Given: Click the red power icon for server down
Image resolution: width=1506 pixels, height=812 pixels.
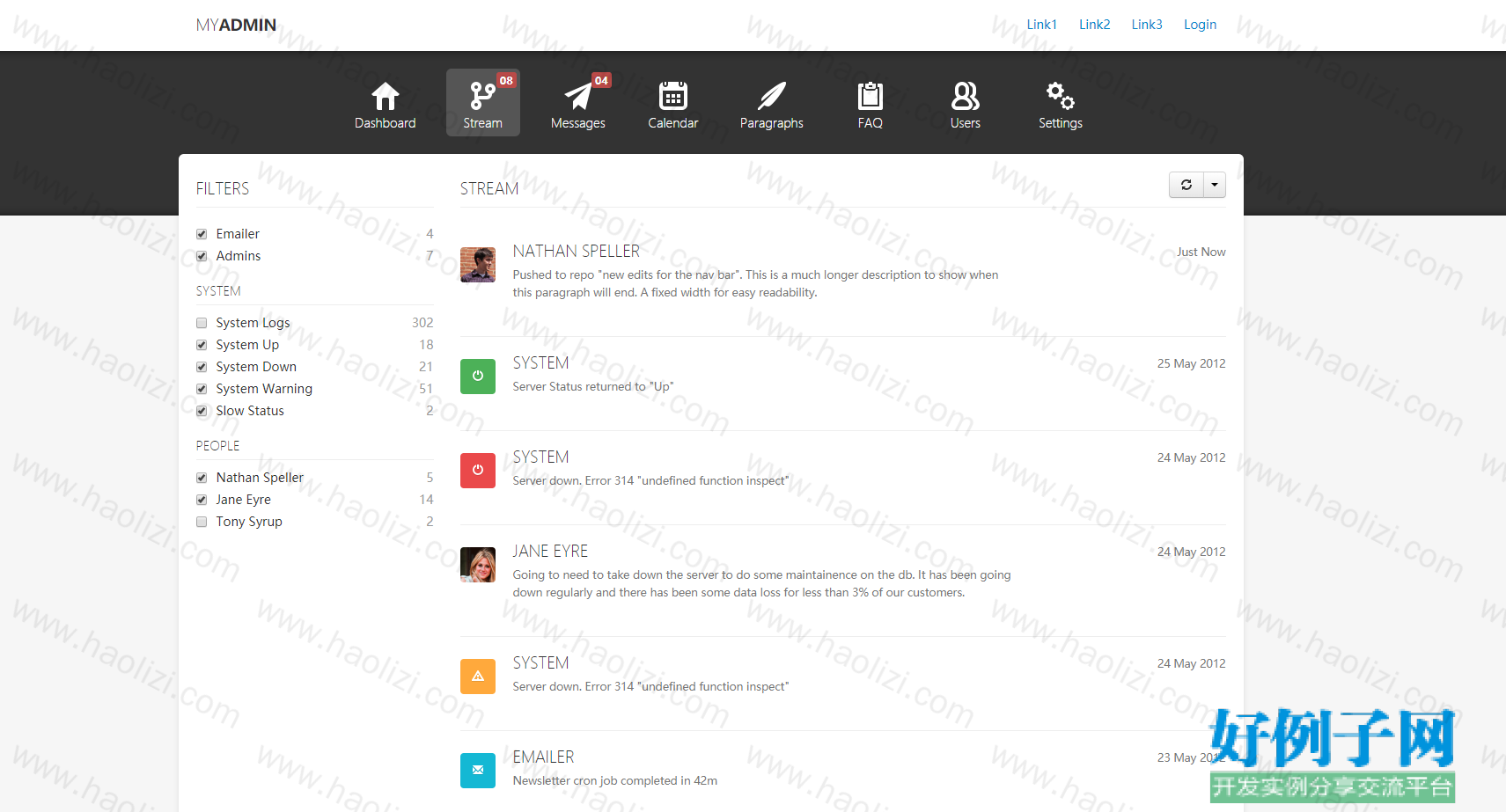Looking at the screenshot, I should (478, 471).
